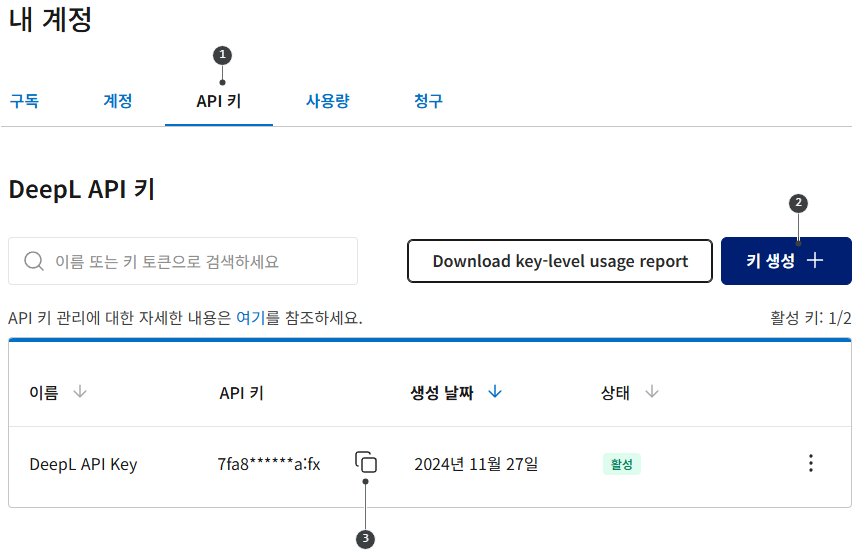The image size is (853, 550).
Task: Sort by 이름 column arrow
Action: point(80,392)
